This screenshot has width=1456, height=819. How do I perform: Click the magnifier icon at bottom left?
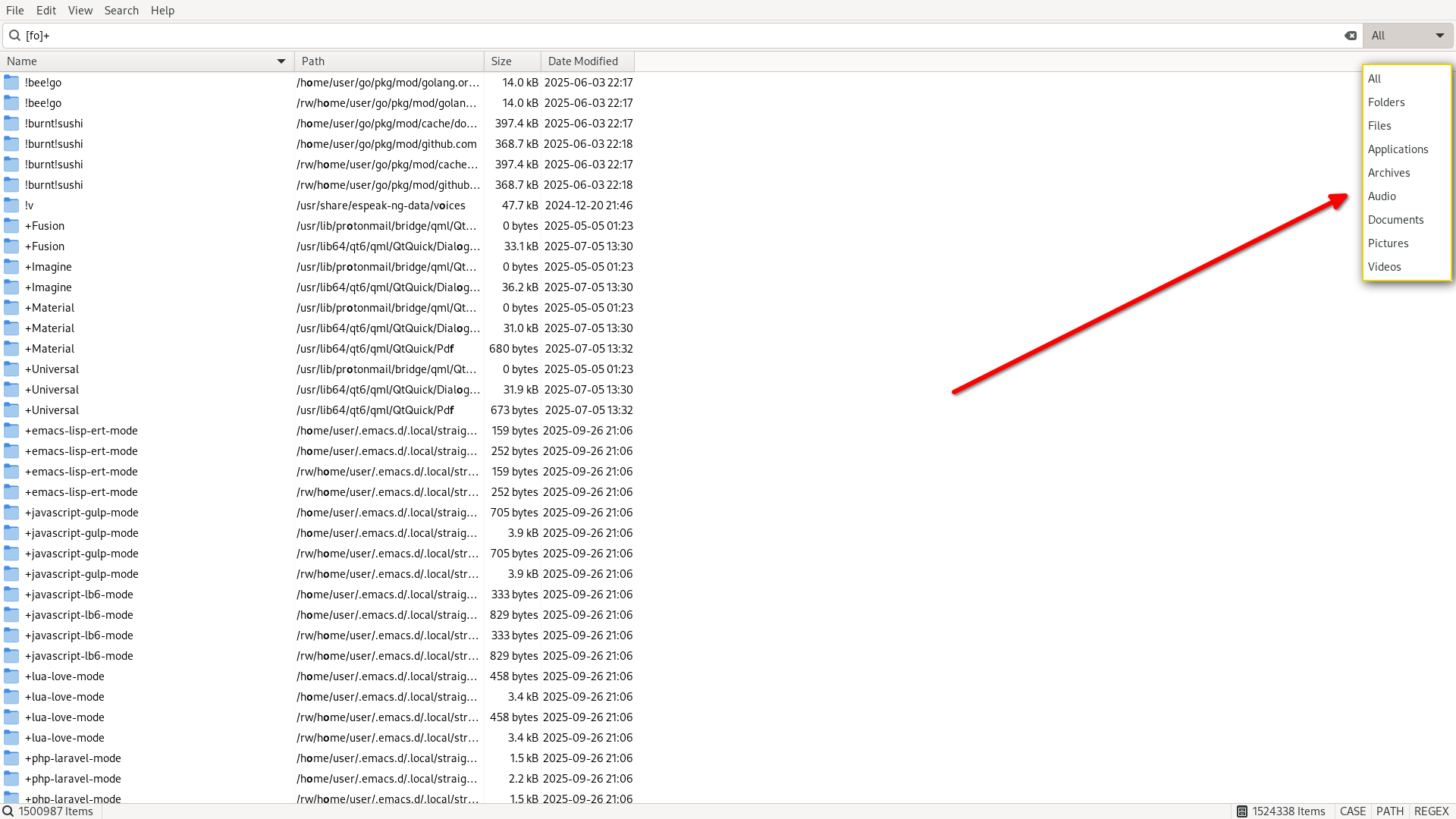[8, 811]
